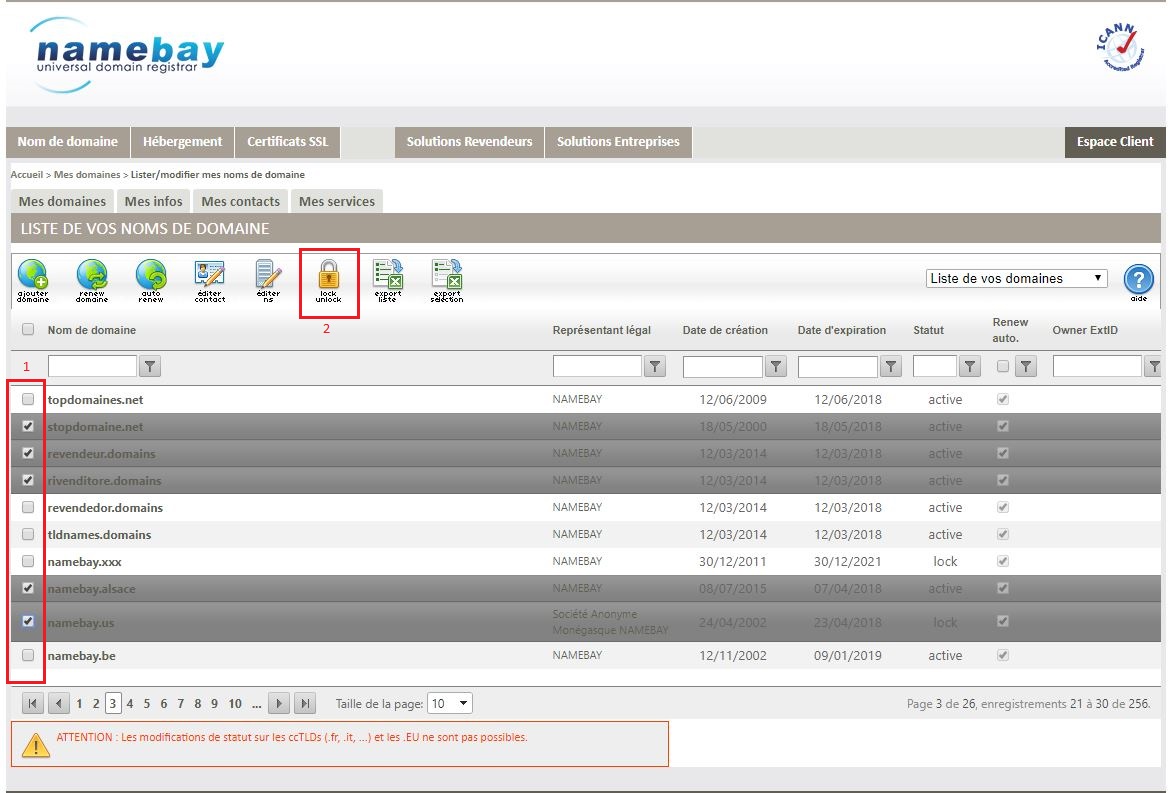Open the Taille de la page dropdown
Screen dimensions: 1171x793
click(x=450, y=703)
